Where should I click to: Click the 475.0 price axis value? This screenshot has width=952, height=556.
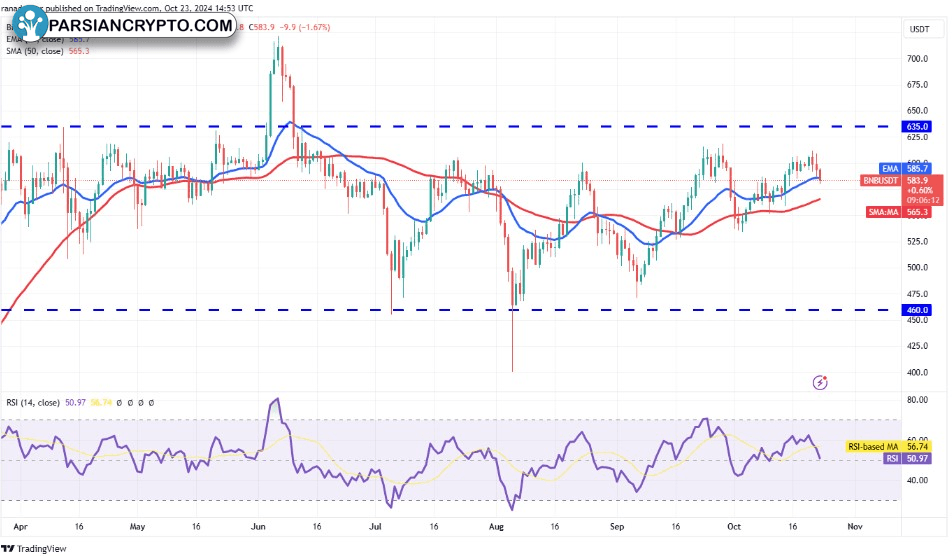coord(917,294)
